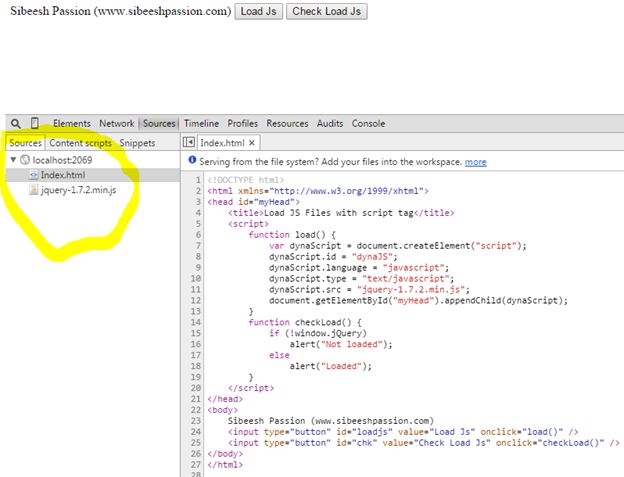Open the Elements panel tab
The image size is (624, 477).
click(x=71, y=124)
